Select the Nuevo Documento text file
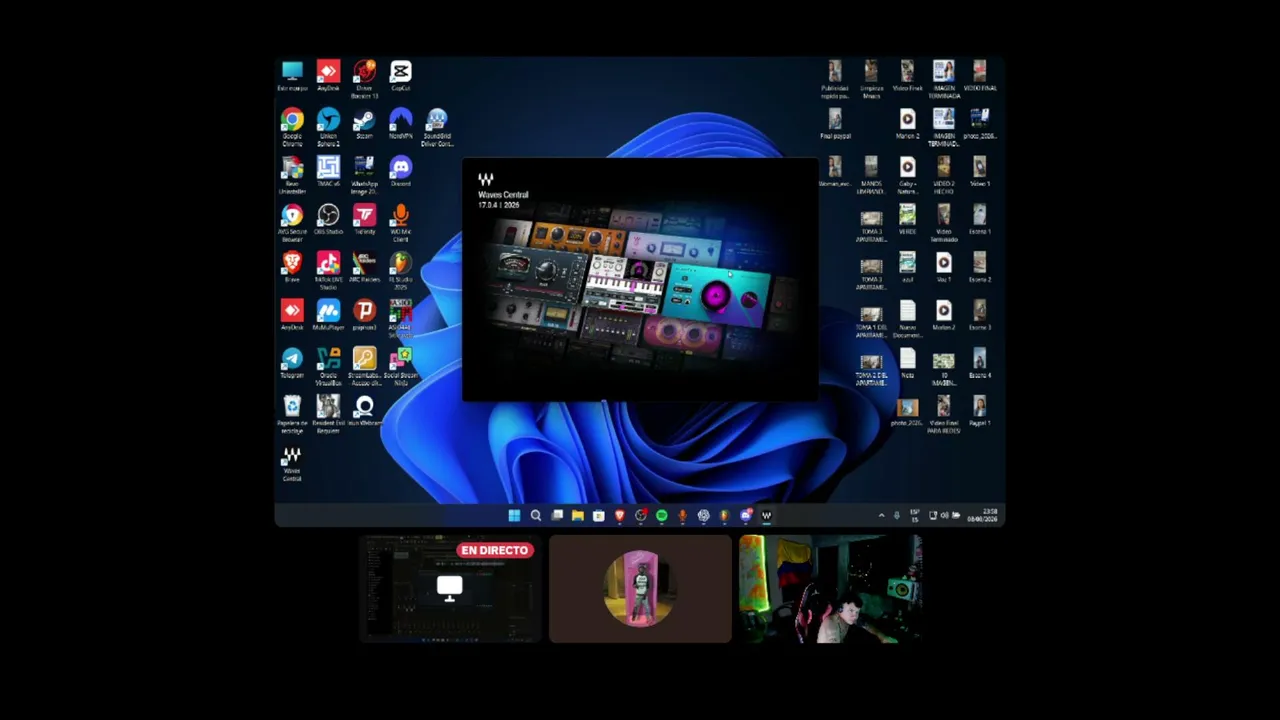The height and width of the screenshot is (720, 1280). (x=907, y=319)
